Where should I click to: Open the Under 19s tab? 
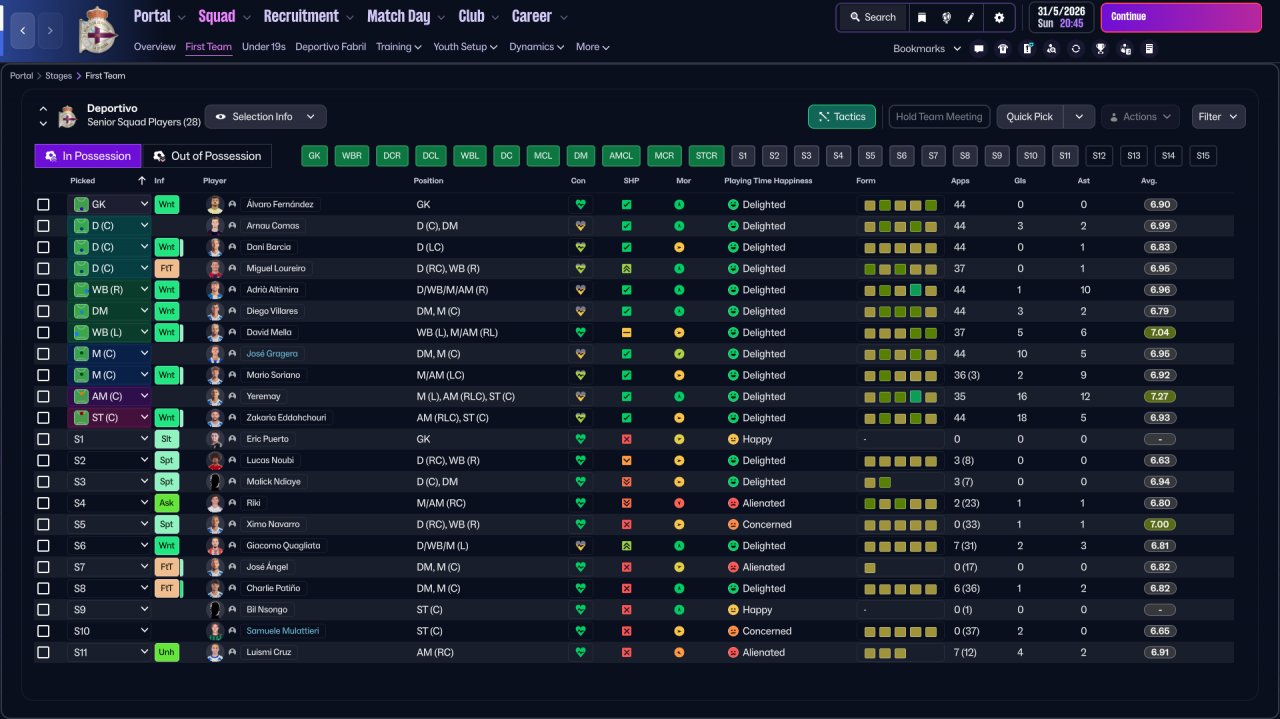coord(264,47)
